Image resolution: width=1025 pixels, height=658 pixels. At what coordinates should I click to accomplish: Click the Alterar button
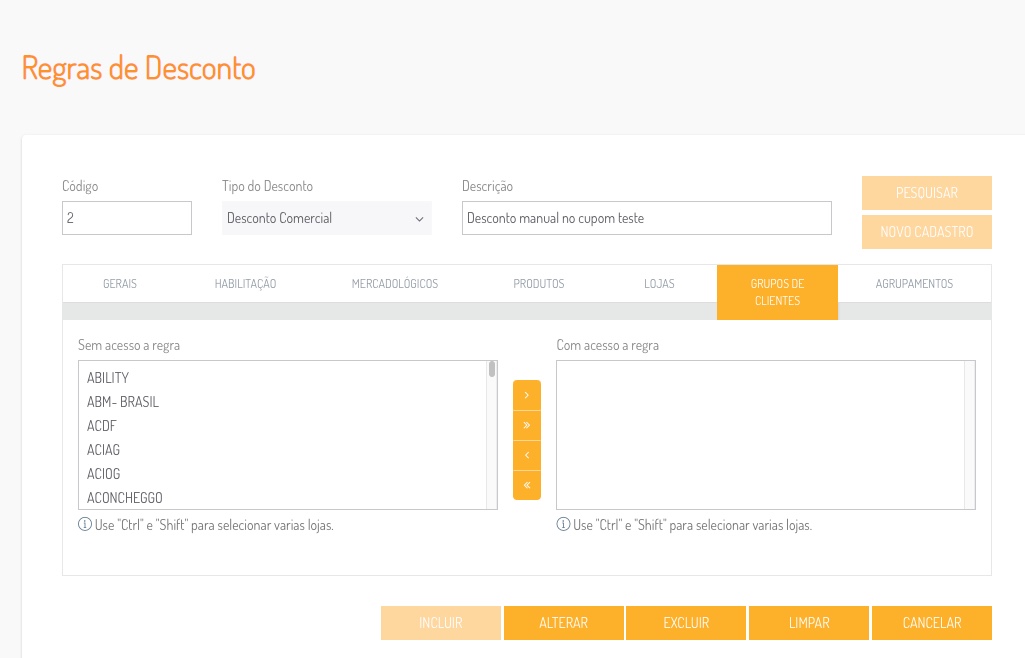point(563,623)
